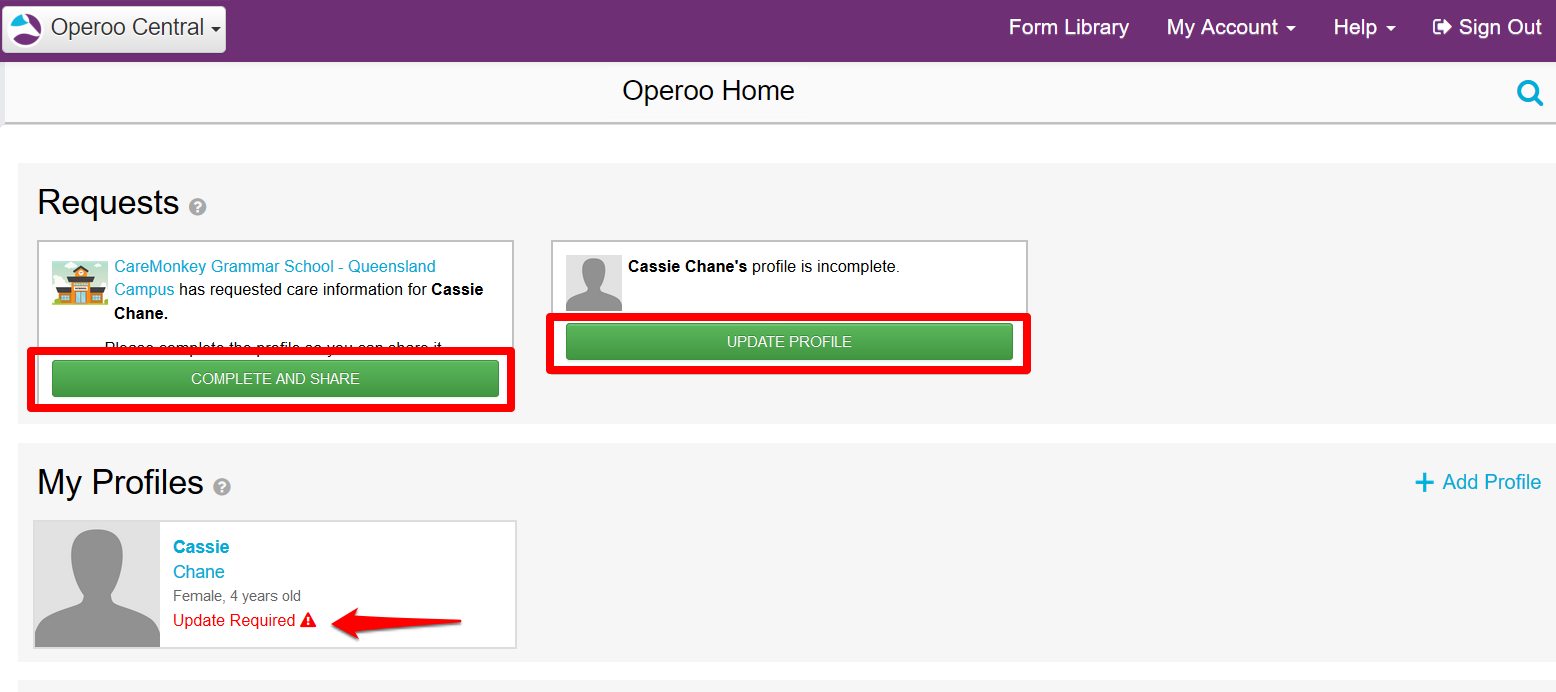Open the search magnifier icon
The width and height of the screenshot is (1556, 692).
click(x=1530, y=93)
